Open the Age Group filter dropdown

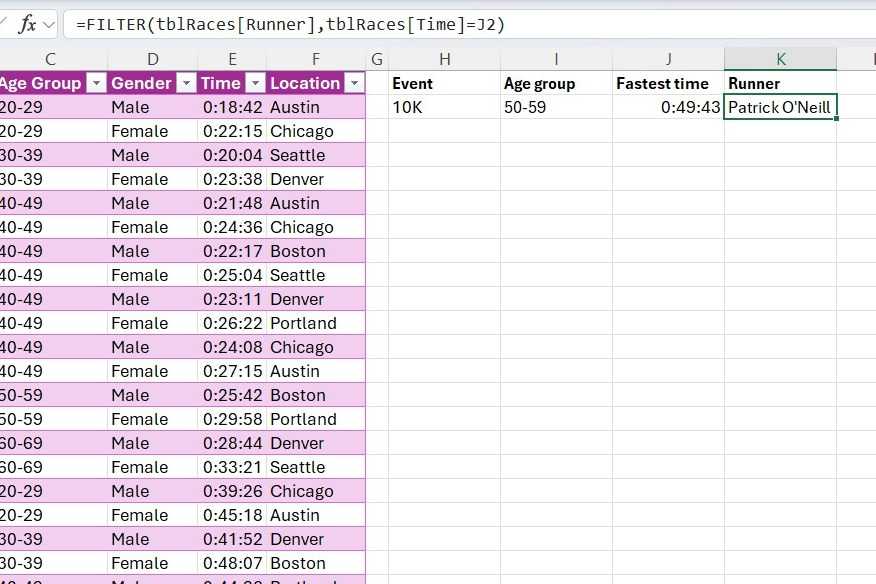point(97,83)
